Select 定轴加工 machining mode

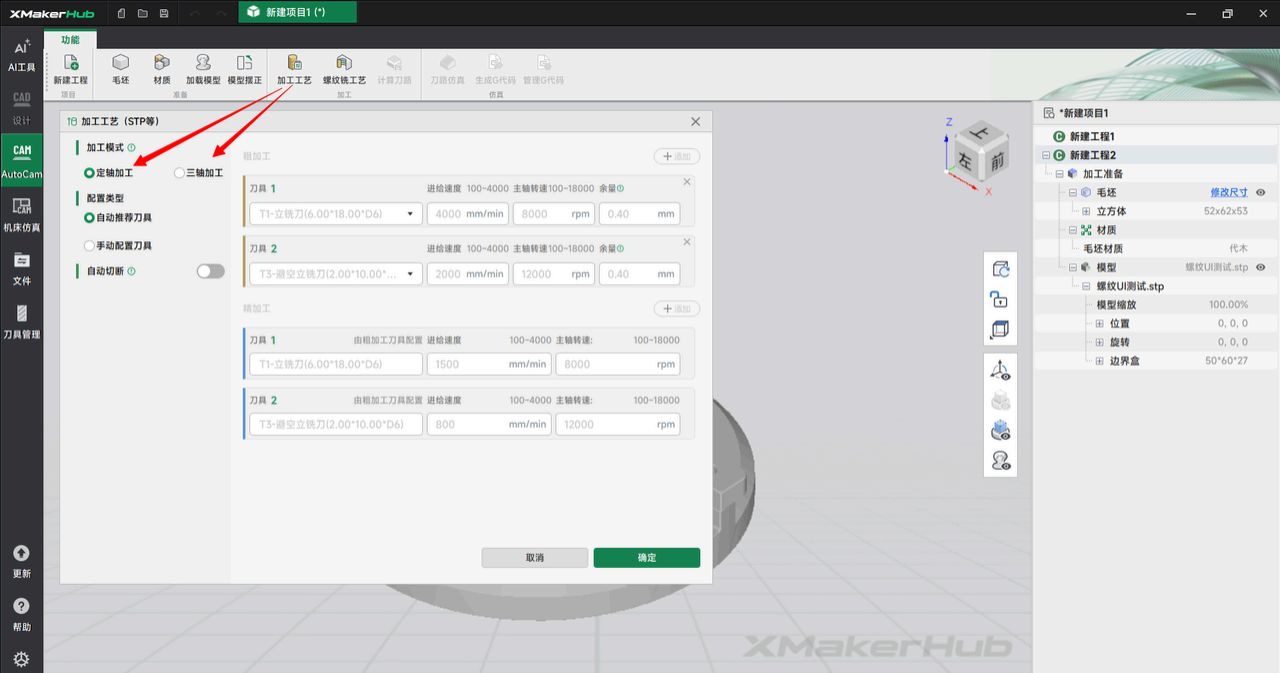coord(108,173)
